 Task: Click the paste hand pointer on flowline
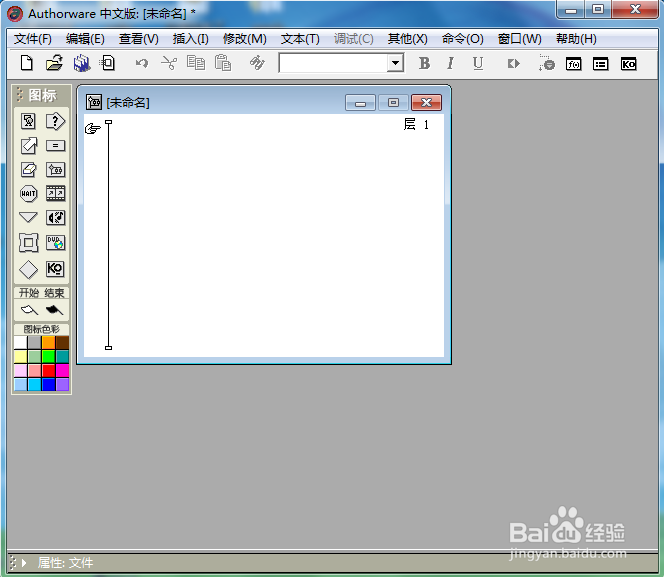pos(93,128)
